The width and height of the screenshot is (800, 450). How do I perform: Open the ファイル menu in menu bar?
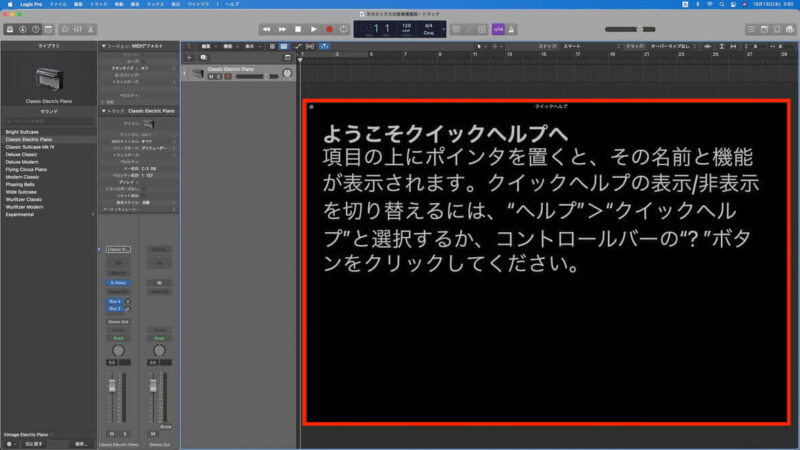pyautogui.click(x=58, y=5)
